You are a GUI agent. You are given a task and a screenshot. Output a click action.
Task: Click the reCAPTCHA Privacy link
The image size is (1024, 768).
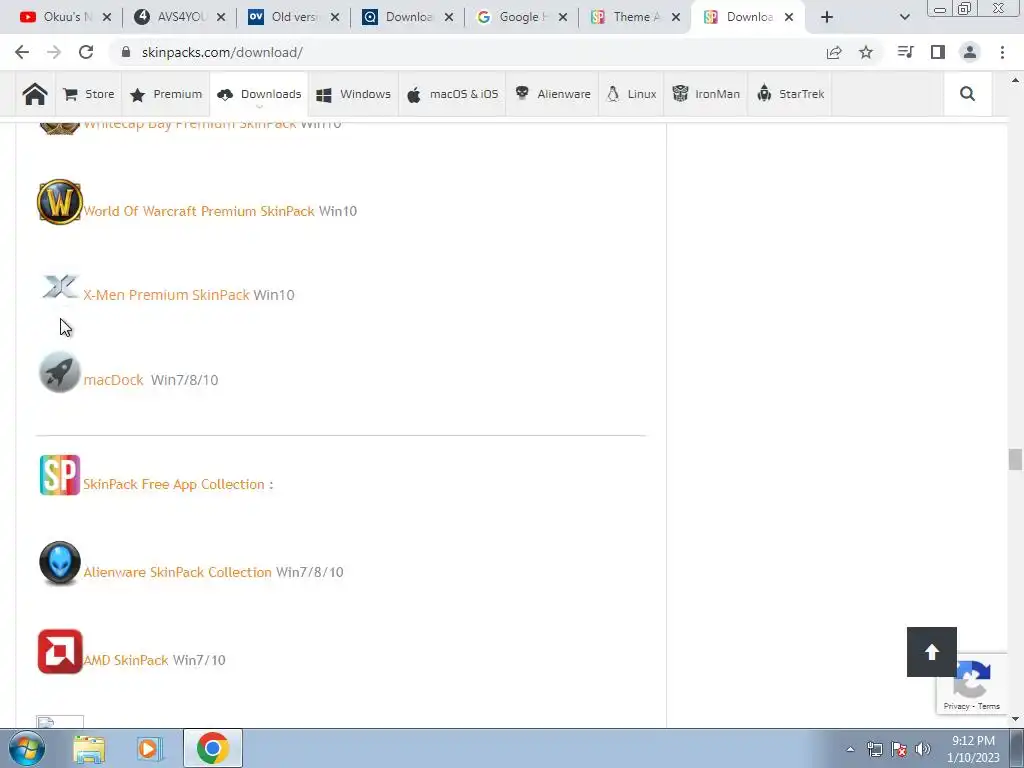(x=956, y=706)
